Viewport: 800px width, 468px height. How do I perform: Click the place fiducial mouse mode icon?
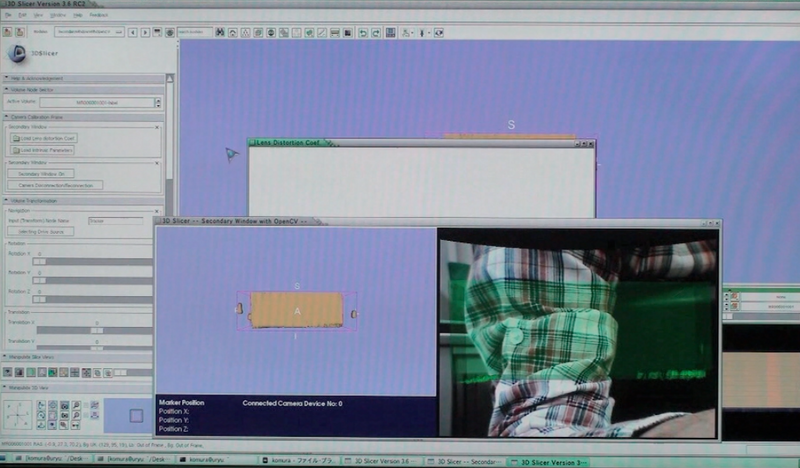(x=407, y=33)
